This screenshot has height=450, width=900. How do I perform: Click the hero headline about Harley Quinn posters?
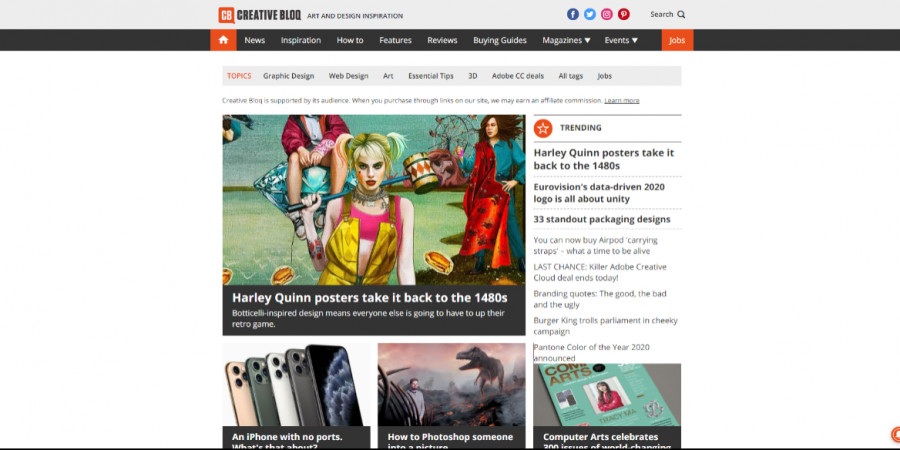(370, 298)
